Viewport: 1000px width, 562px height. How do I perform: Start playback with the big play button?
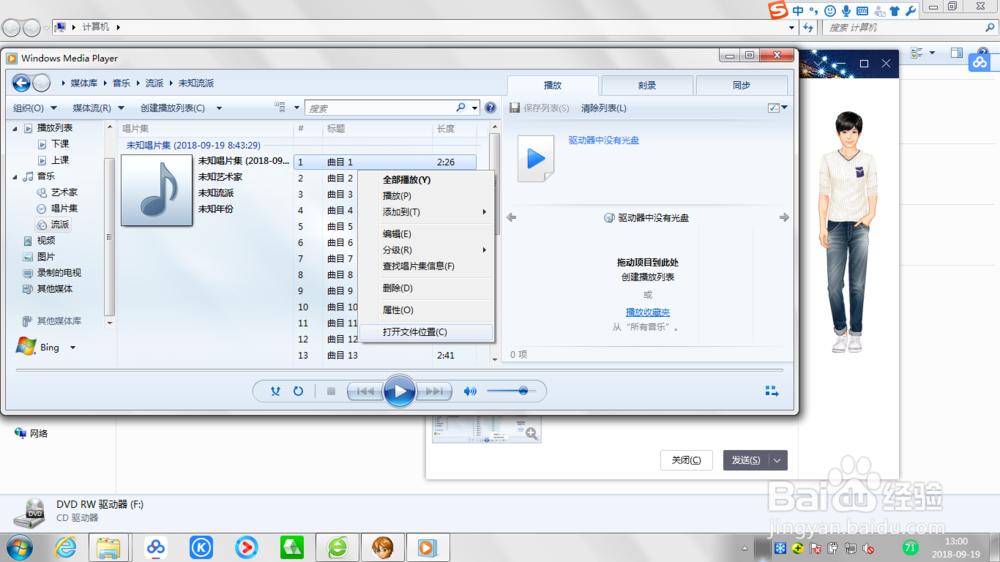pyautogui.click(x=399, y=391)
